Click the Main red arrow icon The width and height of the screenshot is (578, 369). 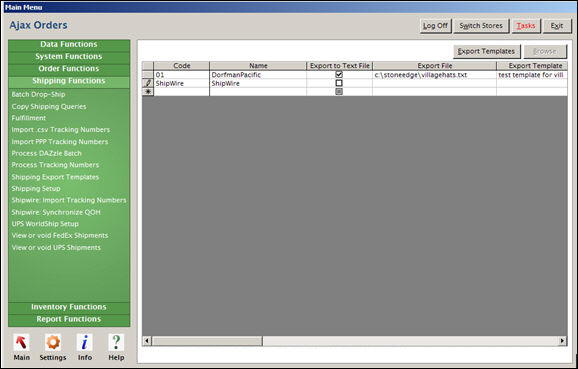21,343
